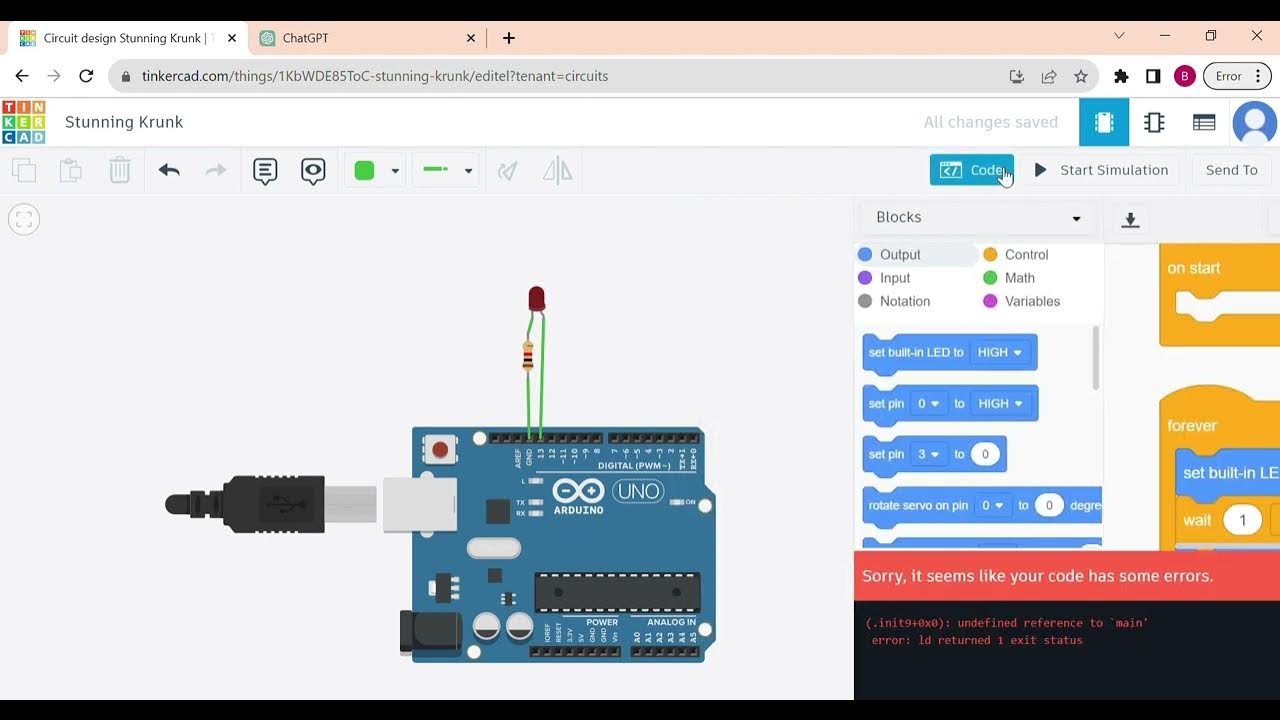The width and height of the screenshot is (1280, 720).
Task: Select the forever block
Action: (1191, 425)
